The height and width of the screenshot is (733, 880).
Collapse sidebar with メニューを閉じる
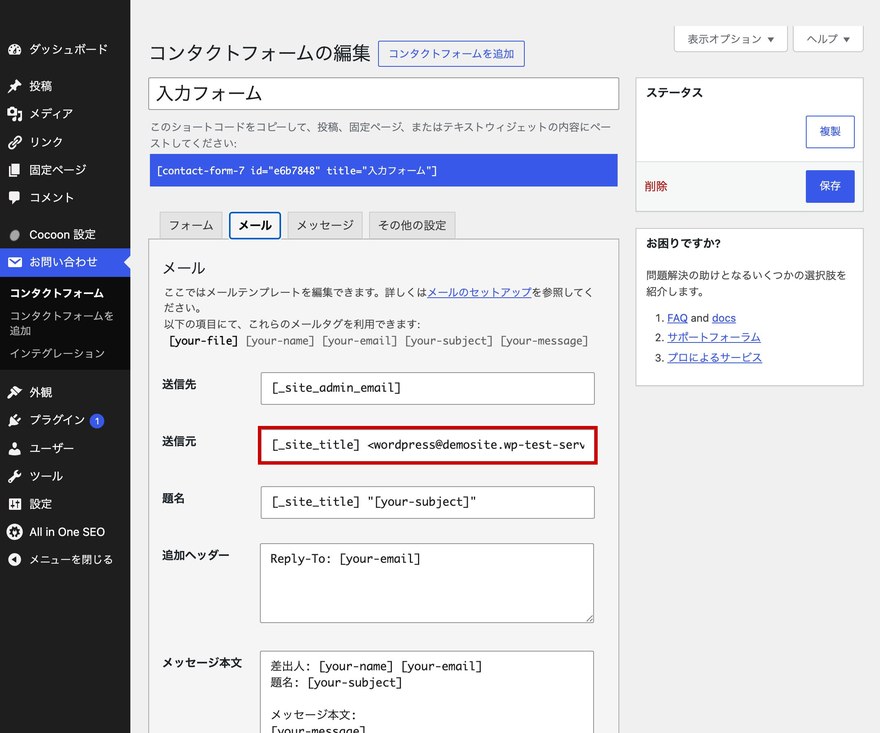coord(65,560)
